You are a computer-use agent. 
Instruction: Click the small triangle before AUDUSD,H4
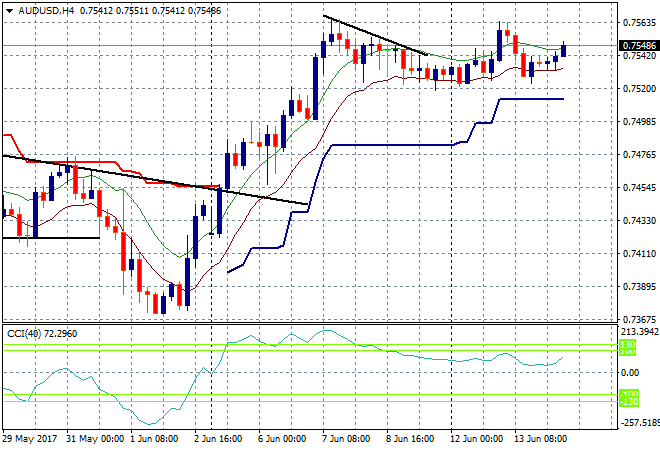coord(9,11)
